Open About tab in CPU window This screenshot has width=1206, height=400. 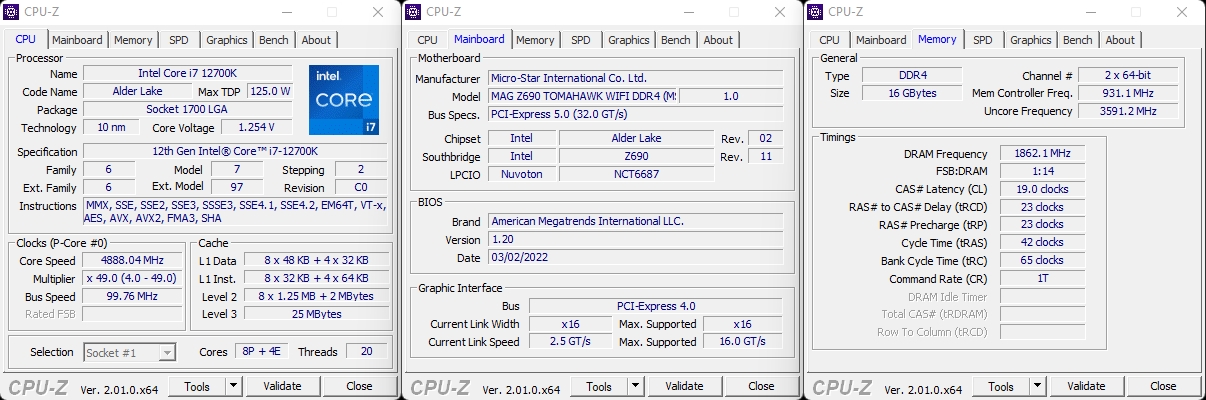tap(316, 40)
